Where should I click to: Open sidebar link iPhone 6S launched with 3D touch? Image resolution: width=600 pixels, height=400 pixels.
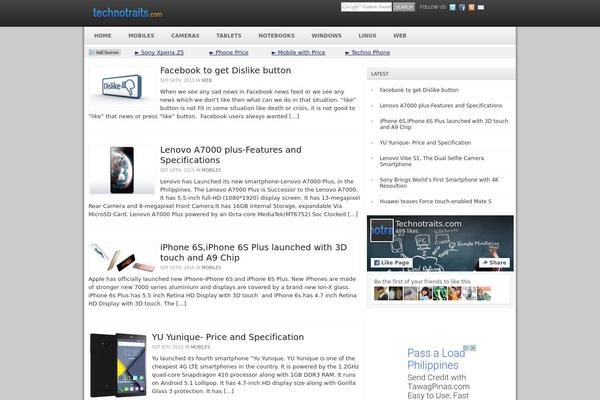pos(444,124)
